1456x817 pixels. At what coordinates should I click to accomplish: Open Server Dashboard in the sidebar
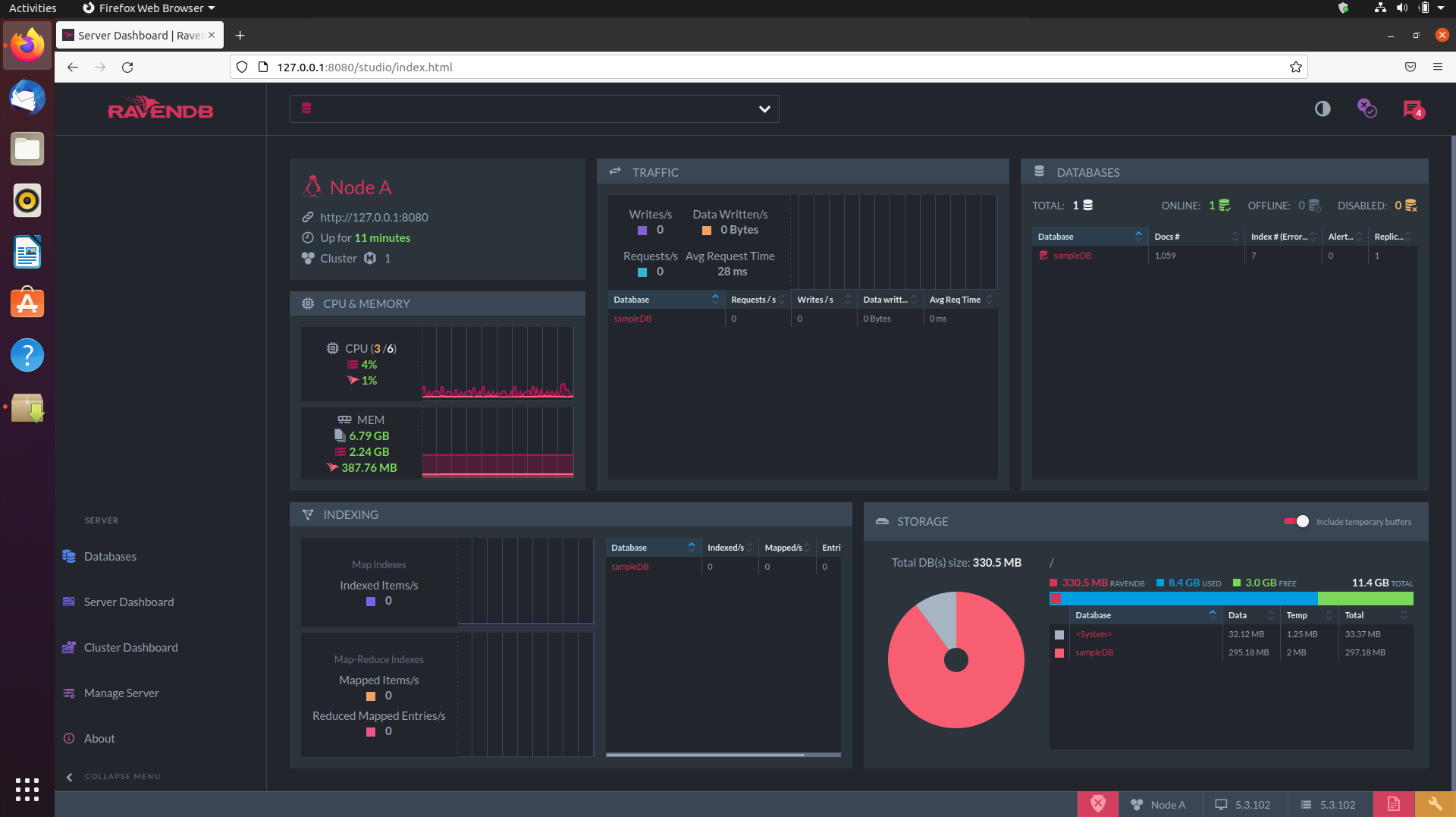click(x=128, y=602)
